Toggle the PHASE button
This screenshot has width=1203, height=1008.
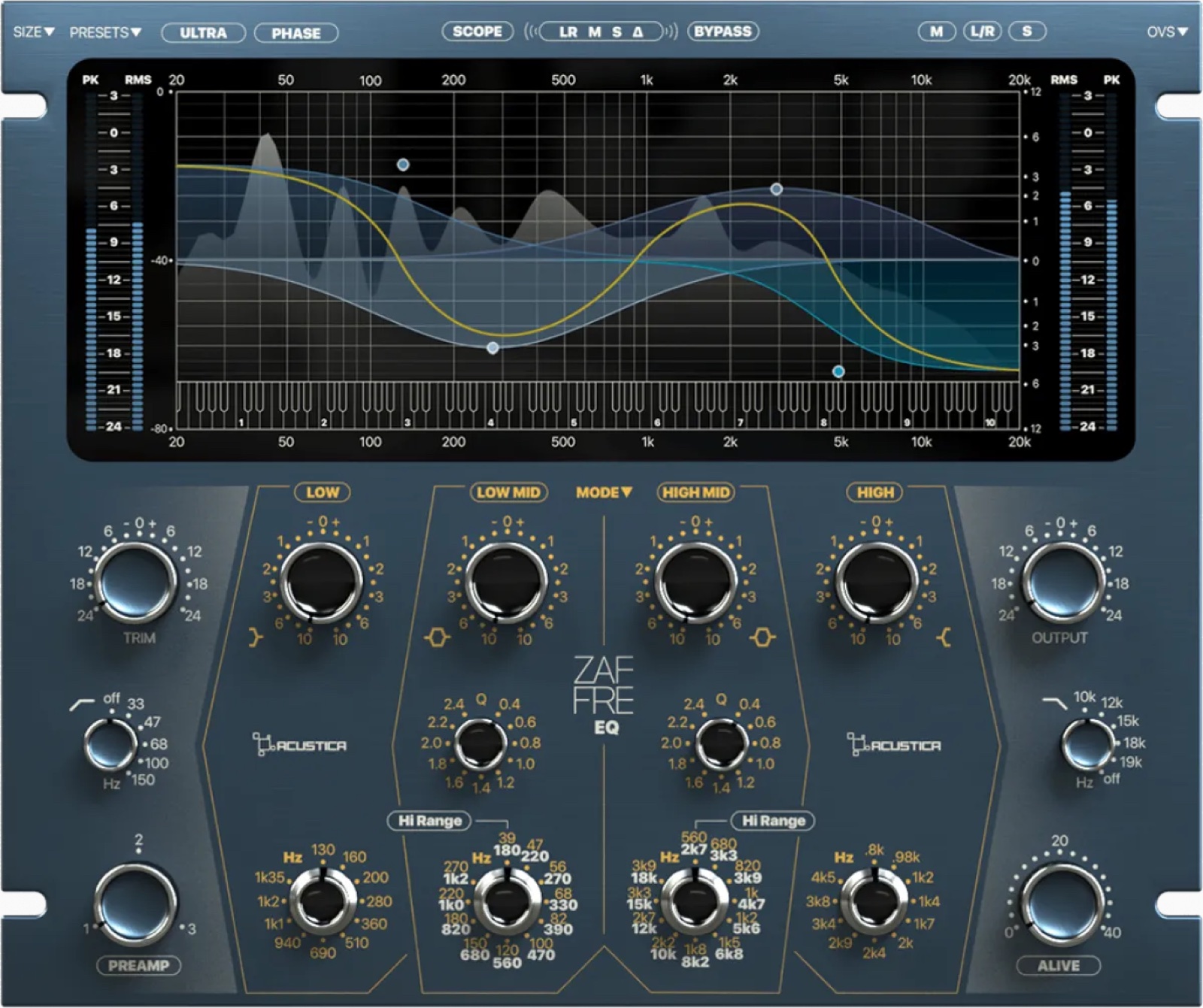coord(296,33)
